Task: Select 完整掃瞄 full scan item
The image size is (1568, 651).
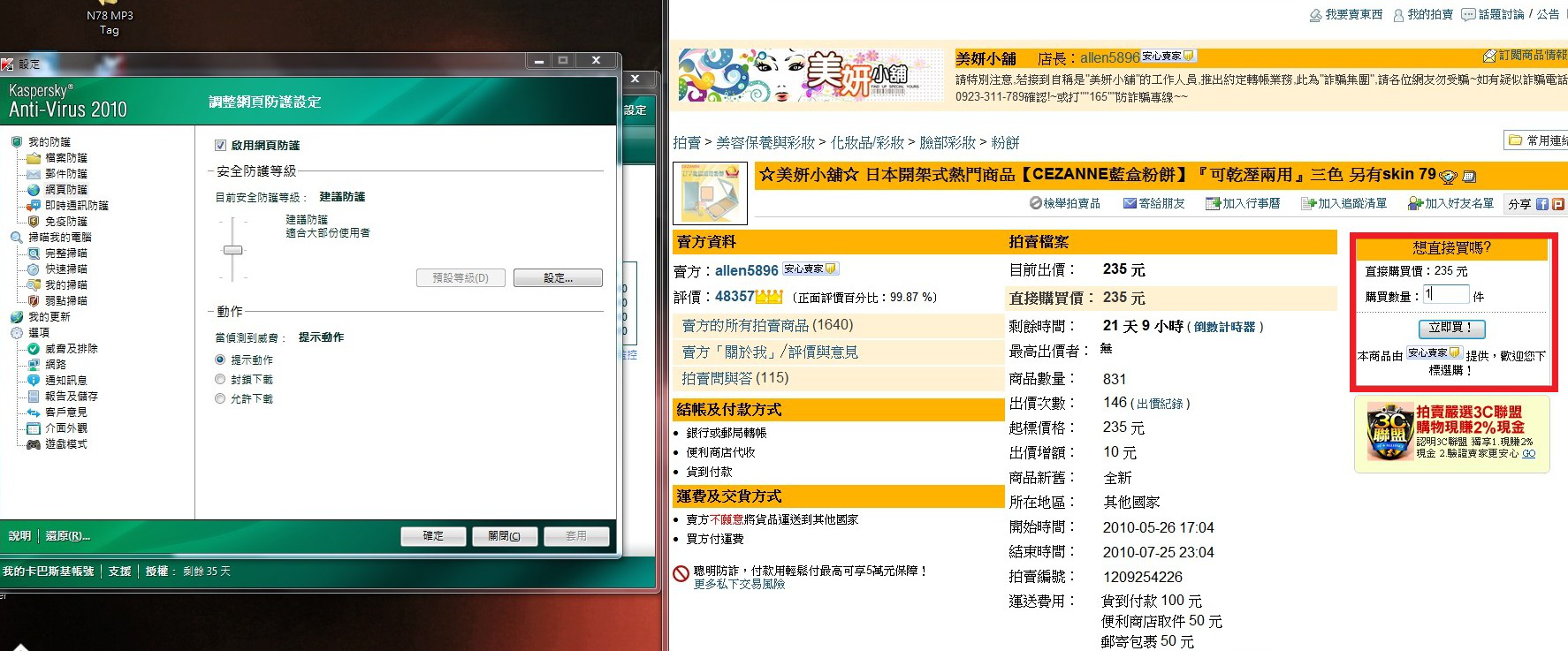Action: (x=65, y=254)
